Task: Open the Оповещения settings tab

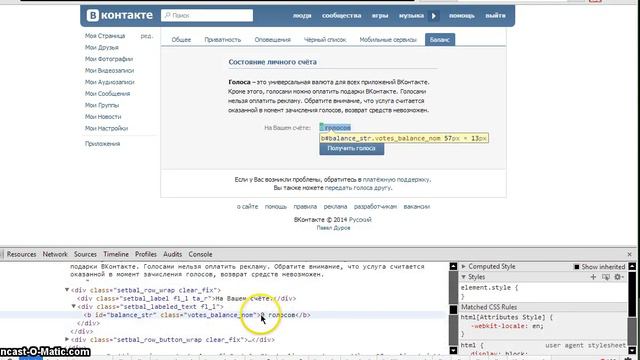Action: pyautogui.click(x=273, y=40)
